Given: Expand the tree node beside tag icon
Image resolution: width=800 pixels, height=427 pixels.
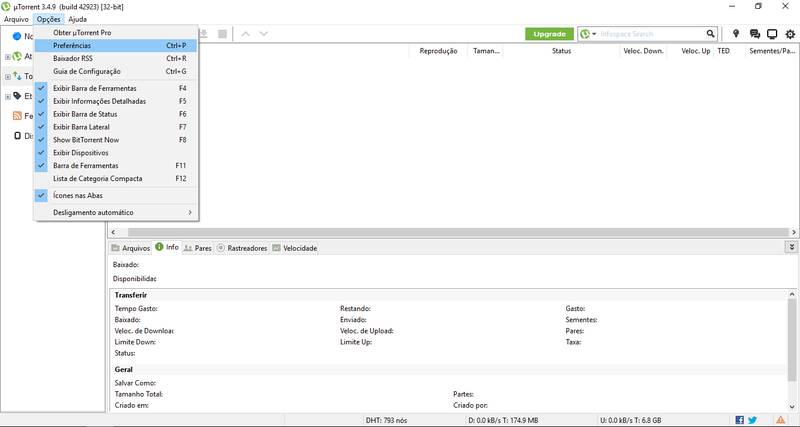Looking at the screenshot, I should click(8, 96).
